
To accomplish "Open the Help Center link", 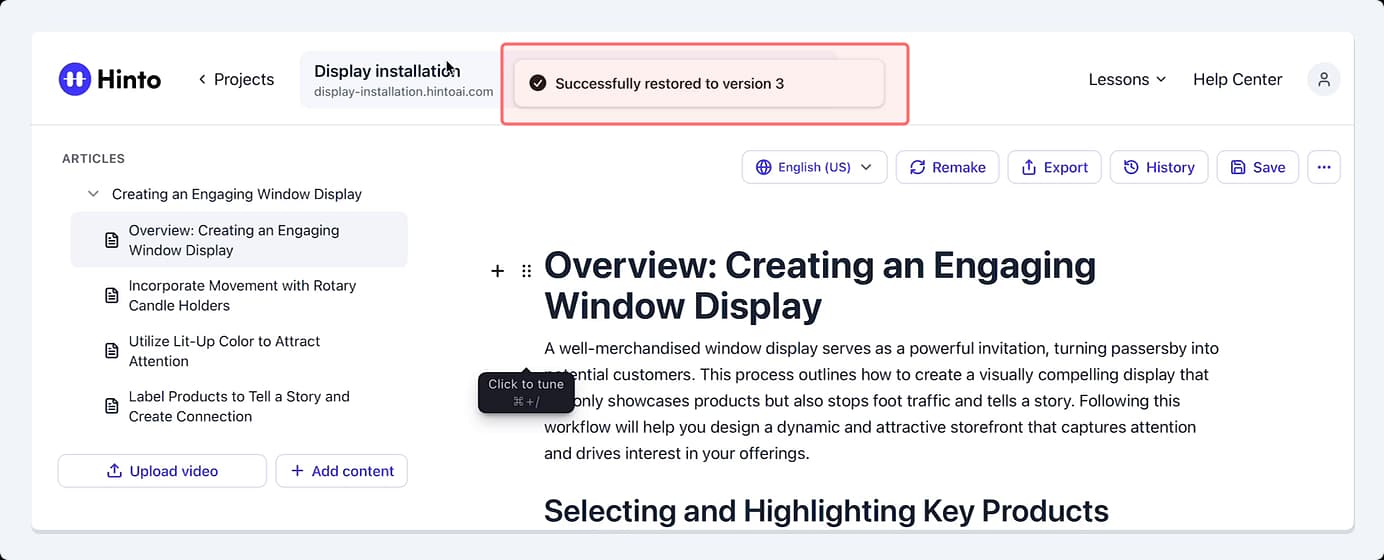I will point(1237,79).
